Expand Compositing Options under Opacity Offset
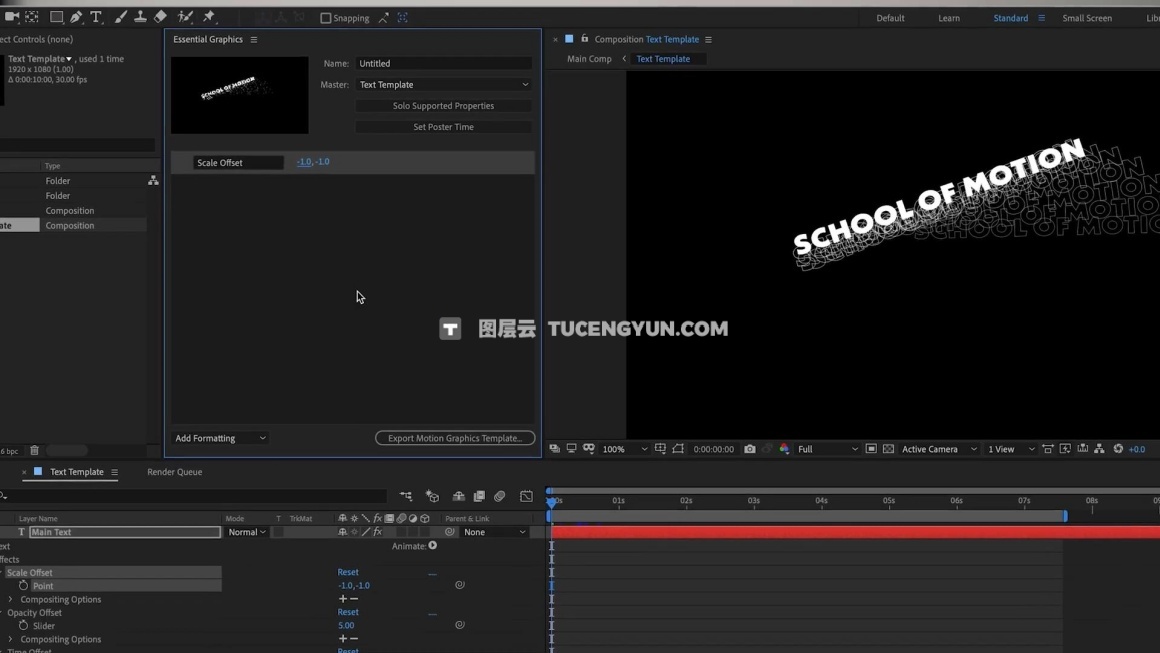 click(10, 639)
